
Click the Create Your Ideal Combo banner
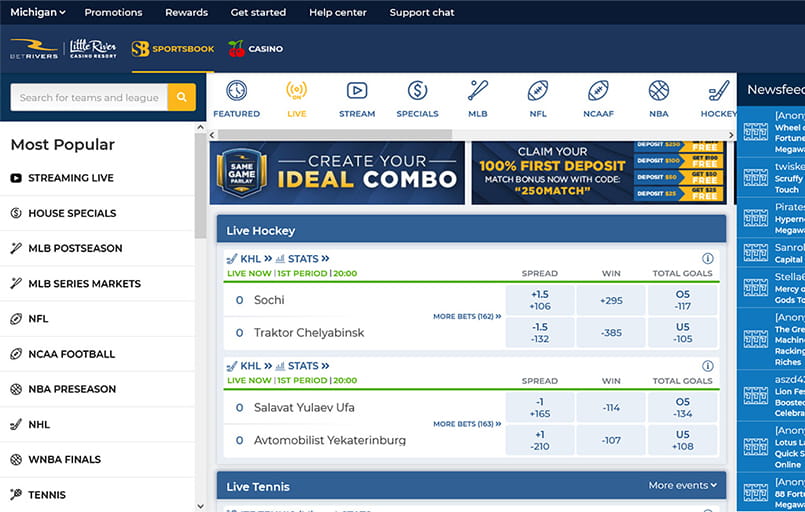pyautogui.click(x=337, y=172)
